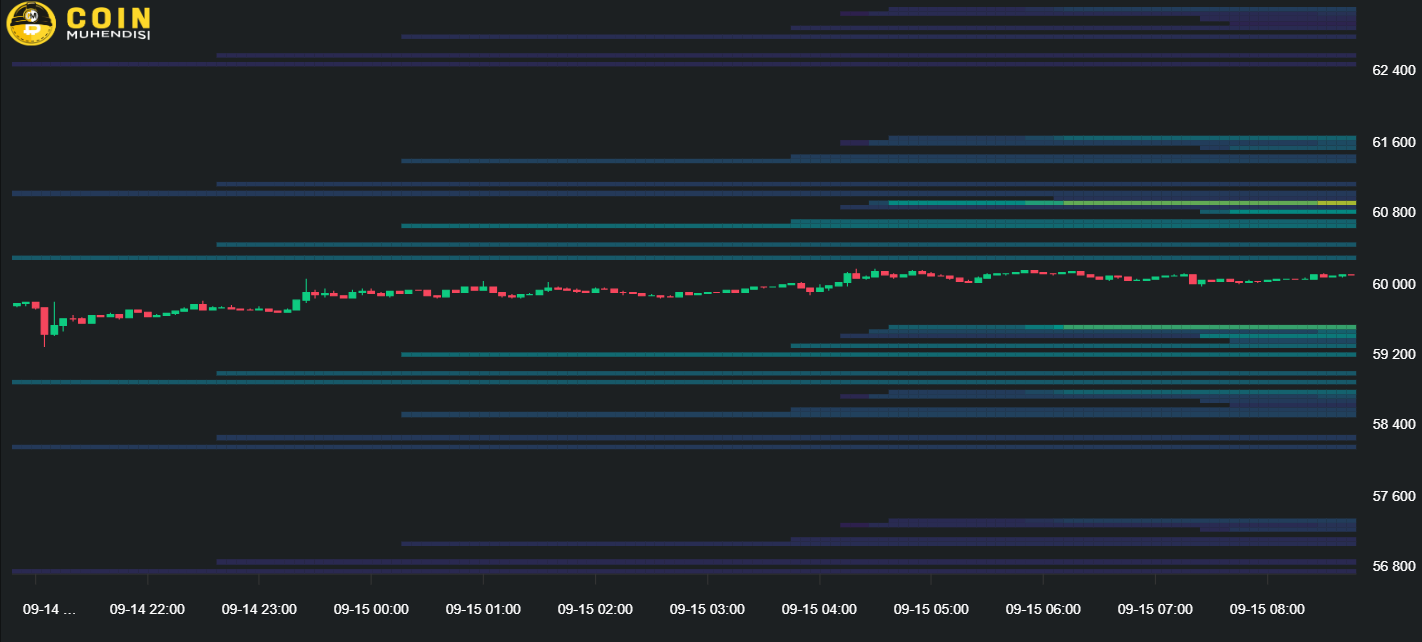Select the 61 600 price level label
This screenshot has height=642, width=1422.
[1393, 142]
